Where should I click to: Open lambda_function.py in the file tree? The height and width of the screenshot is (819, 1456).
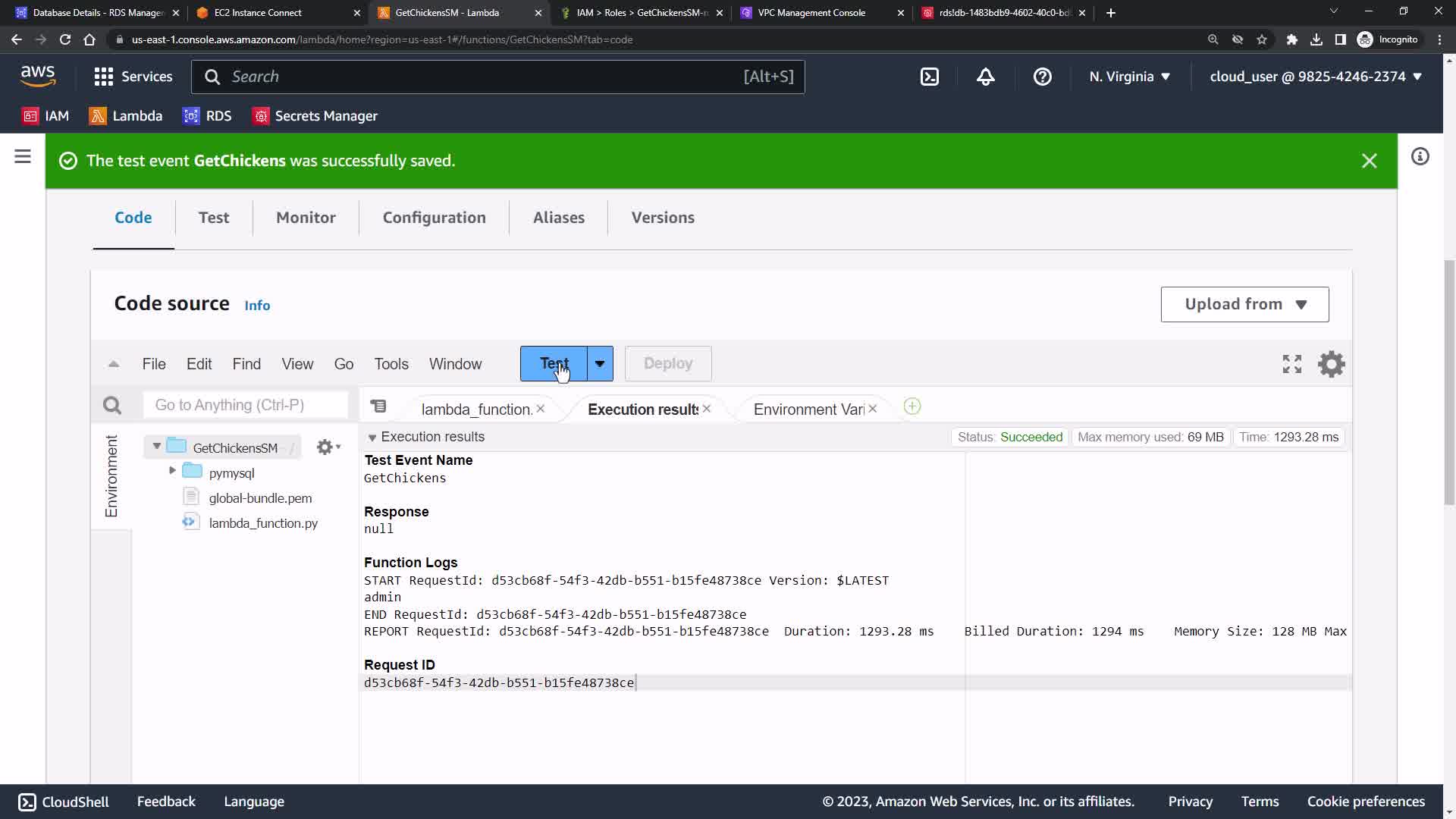point(263,523)
